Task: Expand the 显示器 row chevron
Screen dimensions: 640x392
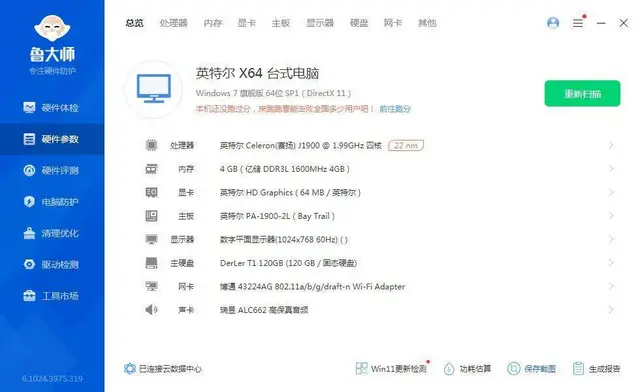Action: (x=611, y=239)
